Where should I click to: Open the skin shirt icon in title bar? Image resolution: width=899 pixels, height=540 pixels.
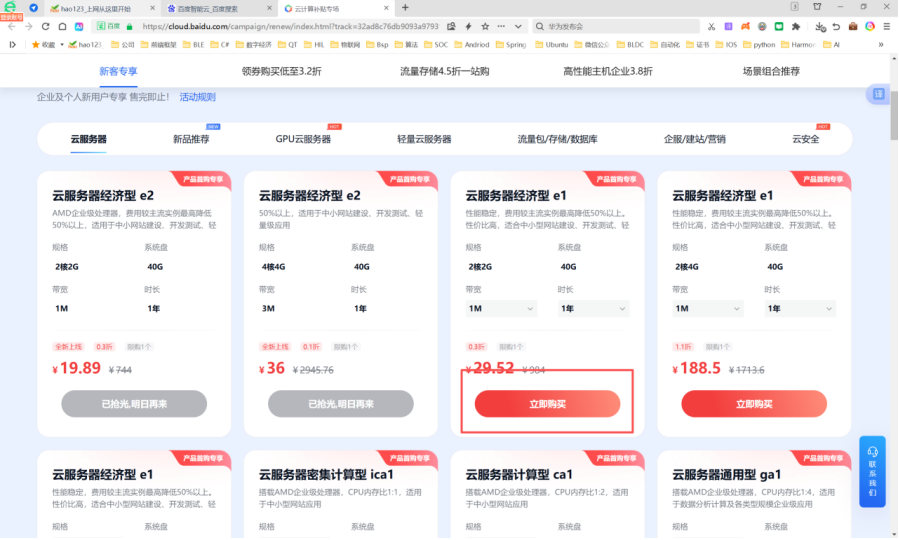pyautogui.click(x=817, y=7)
